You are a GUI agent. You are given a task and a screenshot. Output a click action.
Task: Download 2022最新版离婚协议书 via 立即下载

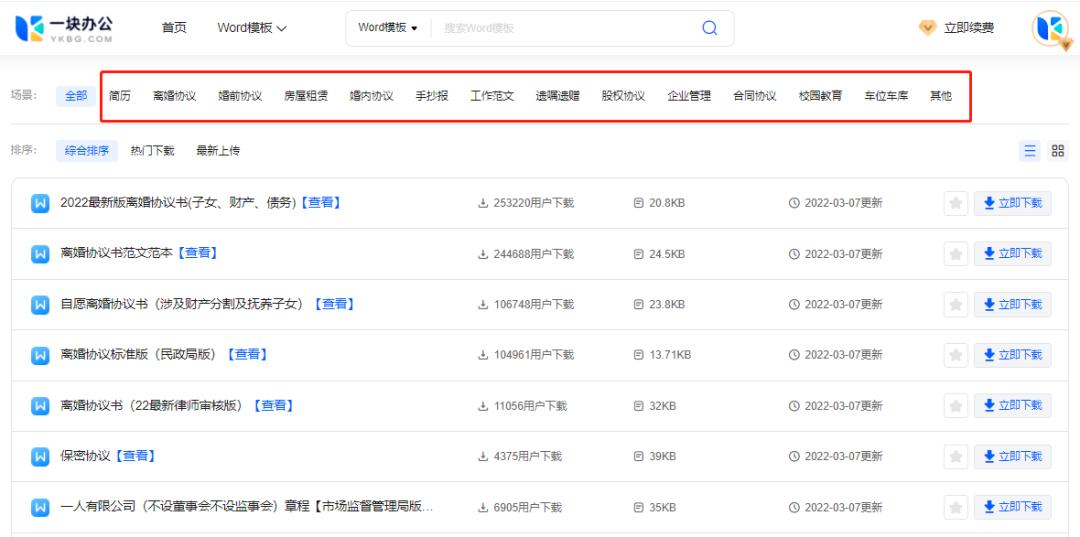tap(1012, 203)
